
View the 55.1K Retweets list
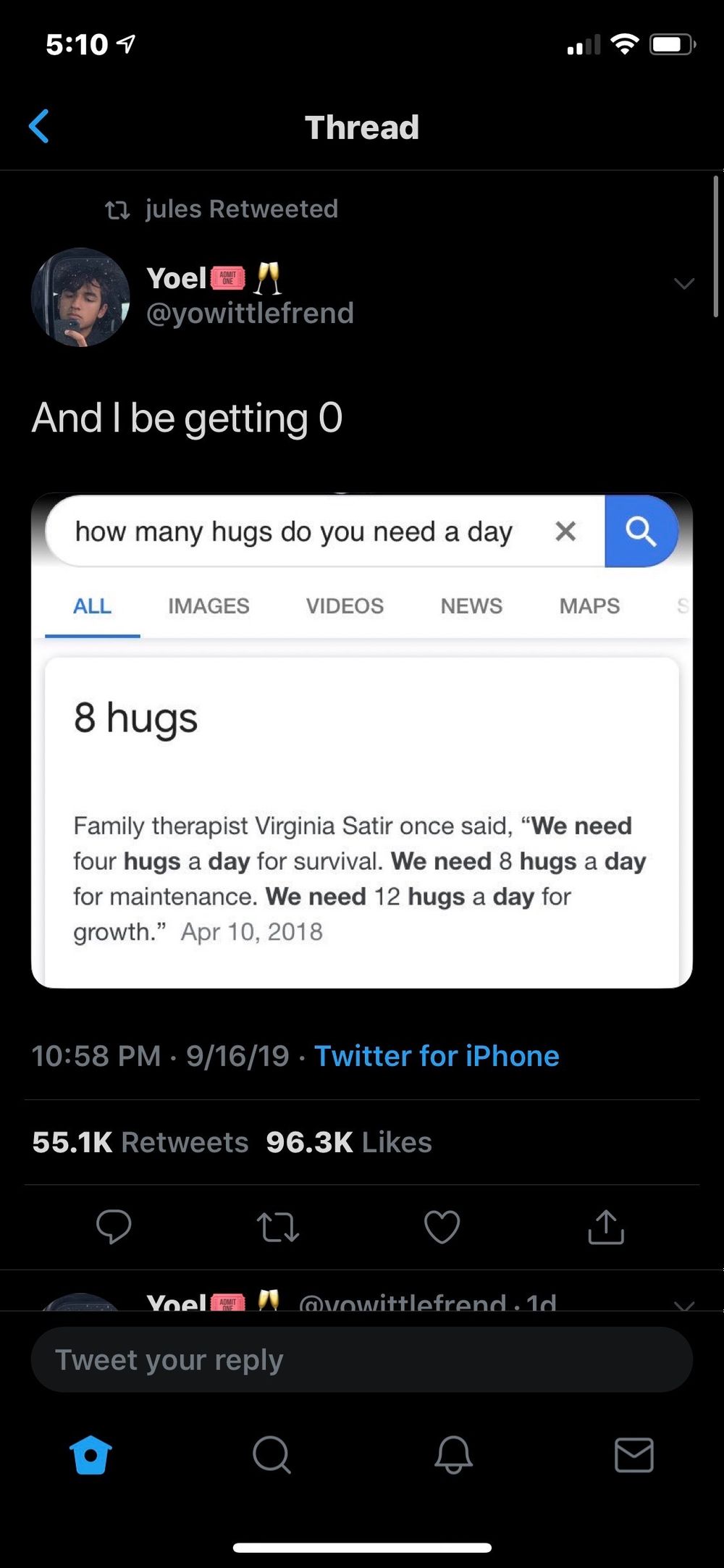click(x=140, y=1142)
